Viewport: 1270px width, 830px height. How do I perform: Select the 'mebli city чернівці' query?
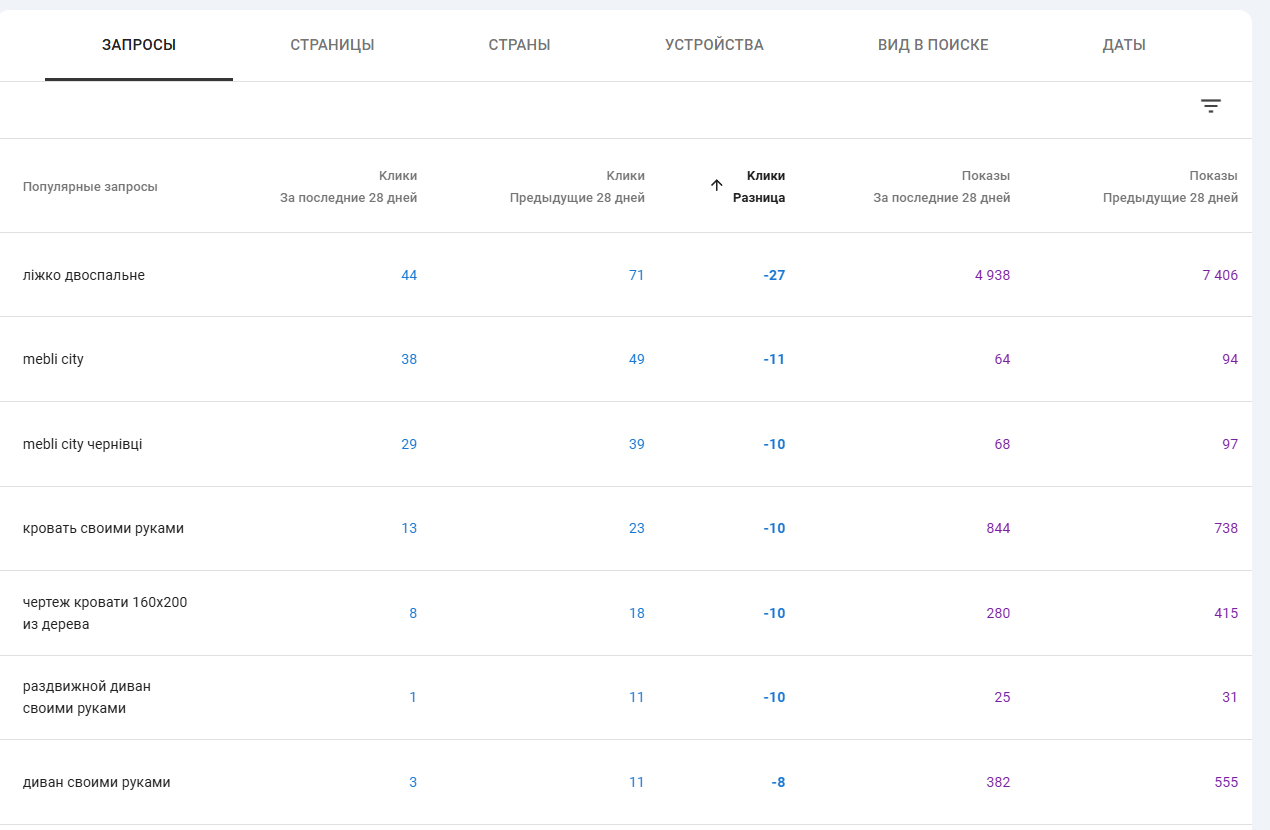[x=82, y=444]
